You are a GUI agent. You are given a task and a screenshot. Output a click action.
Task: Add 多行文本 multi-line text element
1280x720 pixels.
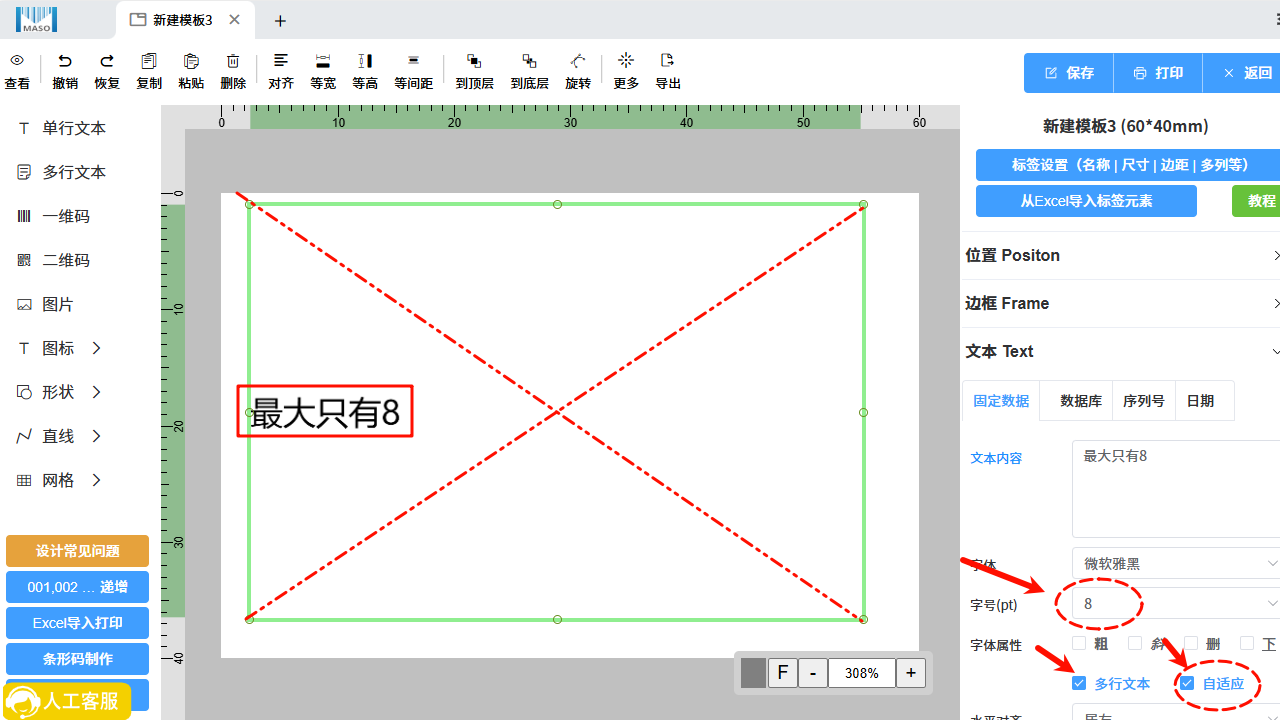[62, 172]
